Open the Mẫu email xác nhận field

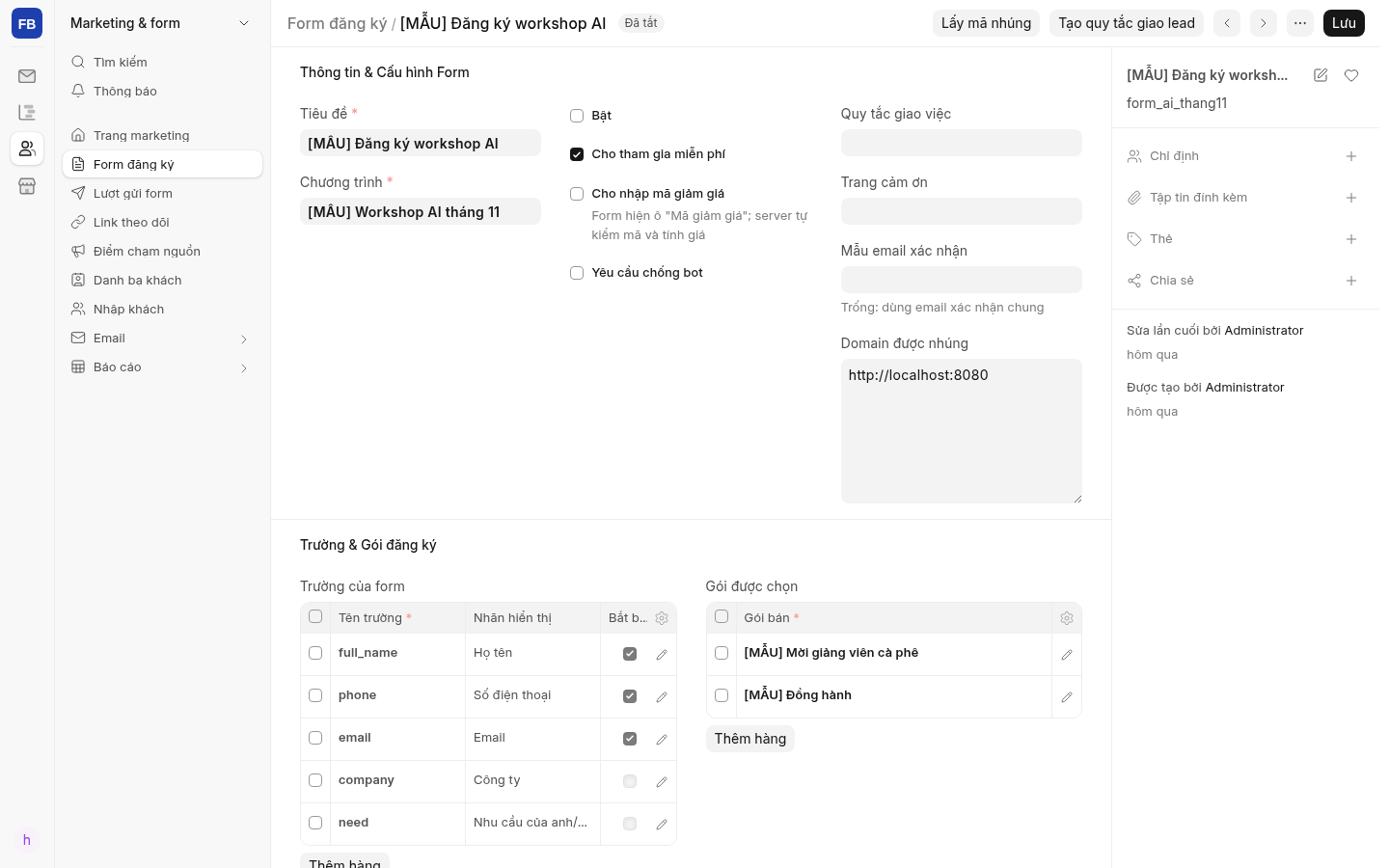[x=962, y=280]
